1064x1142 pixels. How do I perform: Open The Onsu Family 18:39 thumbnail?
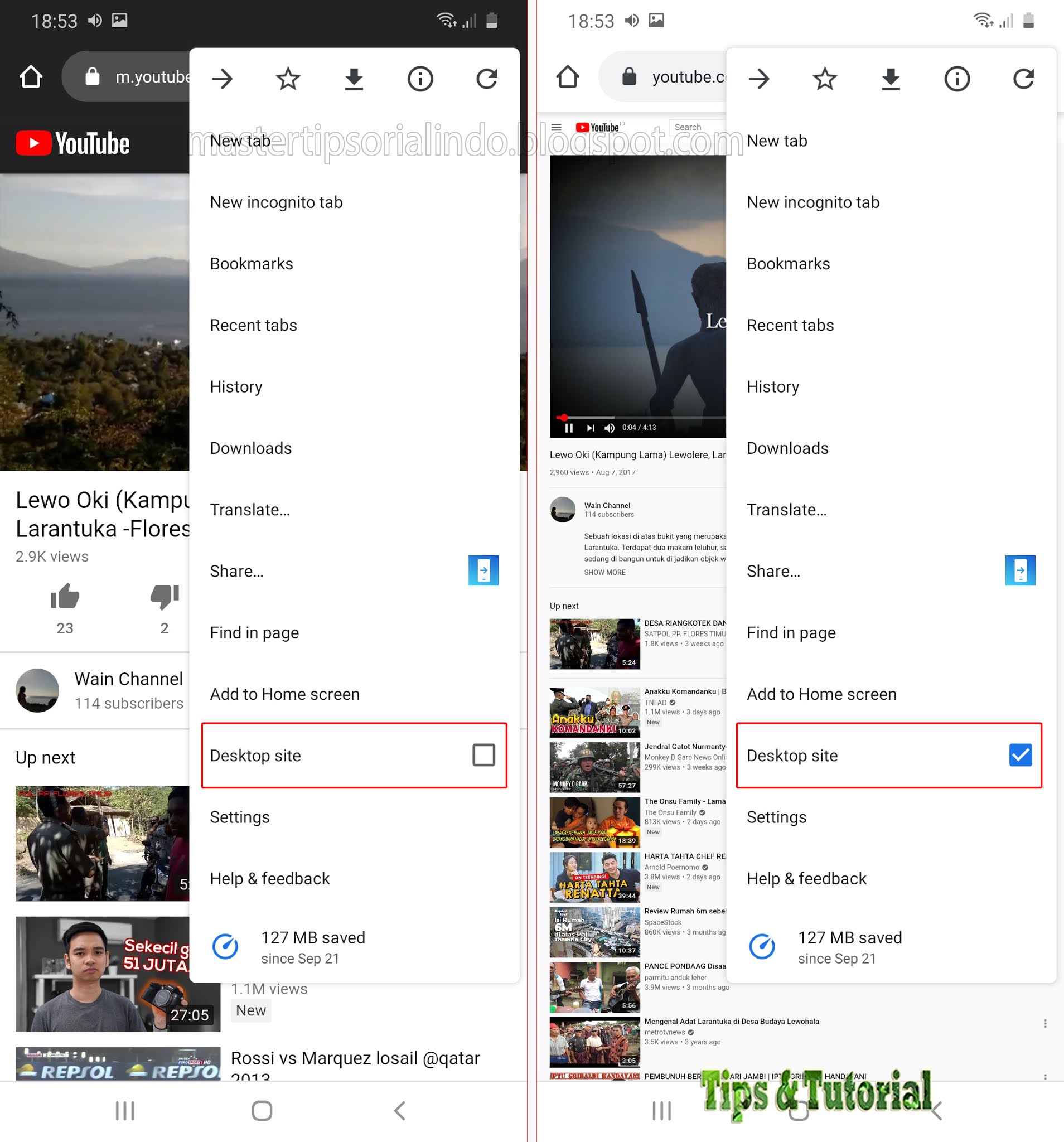[x=594, y=822]
